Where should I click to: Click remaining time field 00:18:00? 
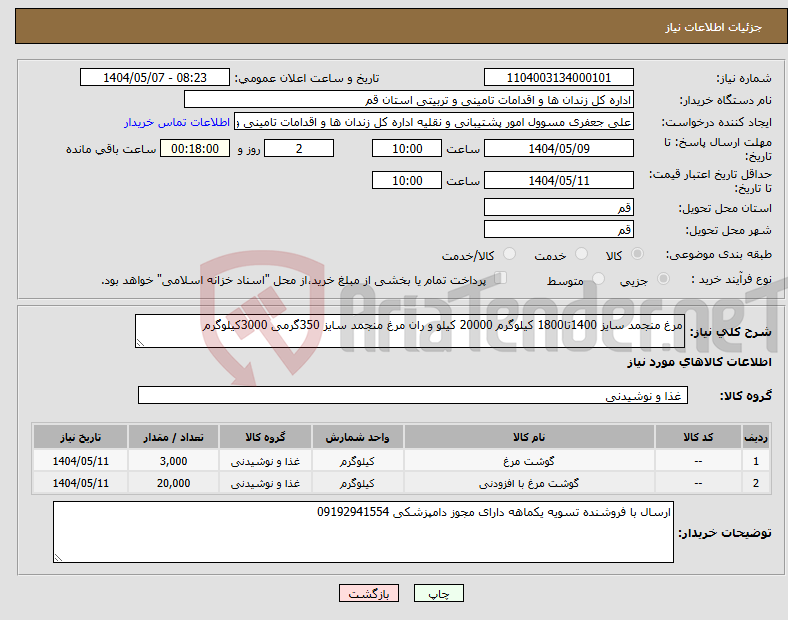pyautogui.click(x=195, y=149)
